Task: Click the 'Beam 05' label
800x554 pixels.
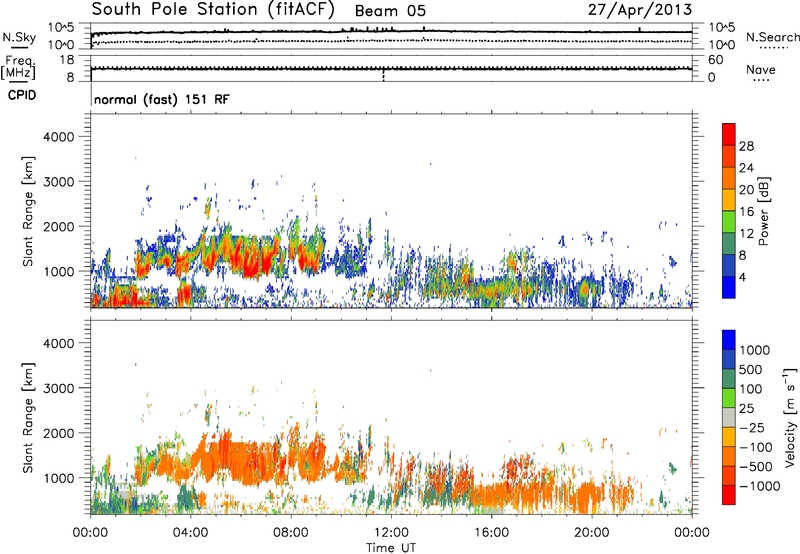Action: 390,11
